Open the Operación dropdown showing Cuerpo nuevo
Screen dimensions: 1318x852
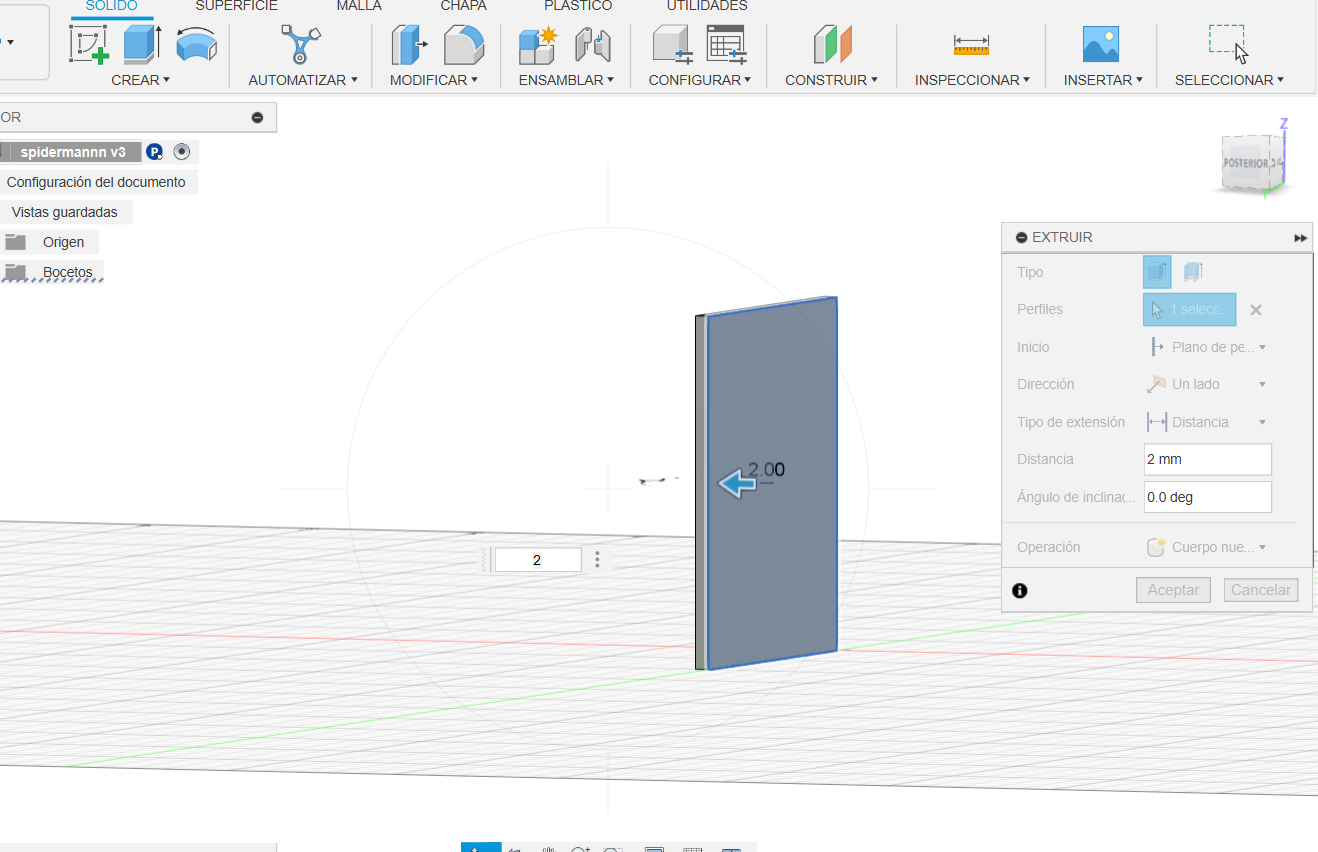point(1208,547)
